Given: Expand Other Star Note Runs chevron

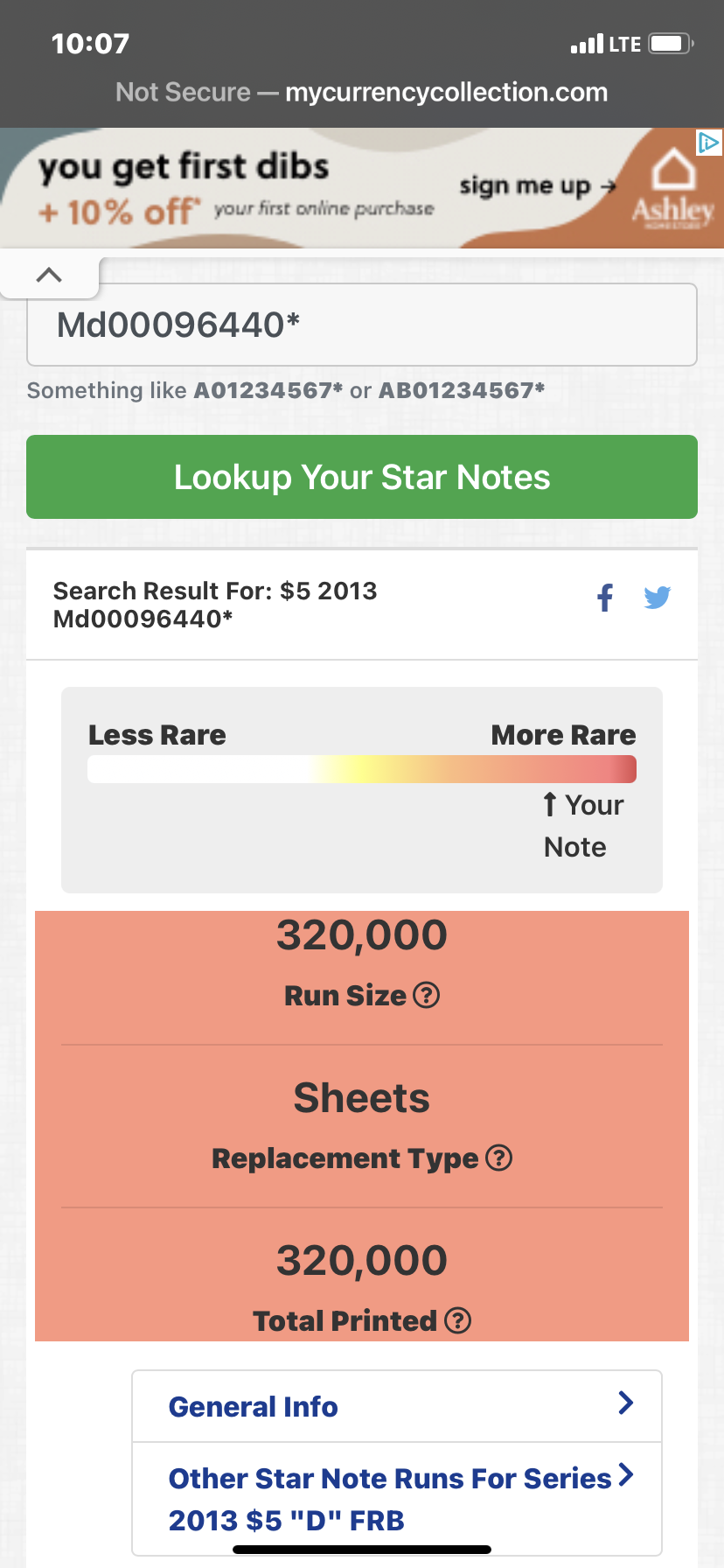Looking at the screenshot, I should 625,1475.
